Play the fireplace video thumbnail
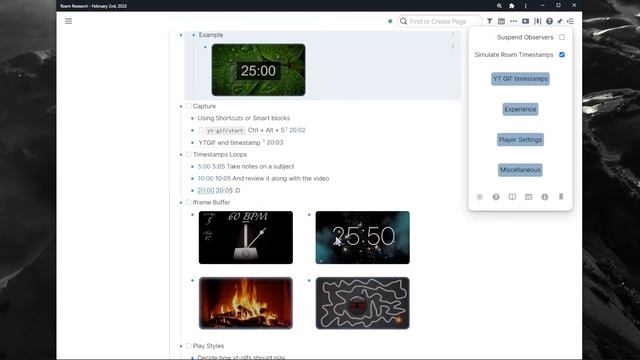Viewport: 640px width, 360px height. point(246,303)
